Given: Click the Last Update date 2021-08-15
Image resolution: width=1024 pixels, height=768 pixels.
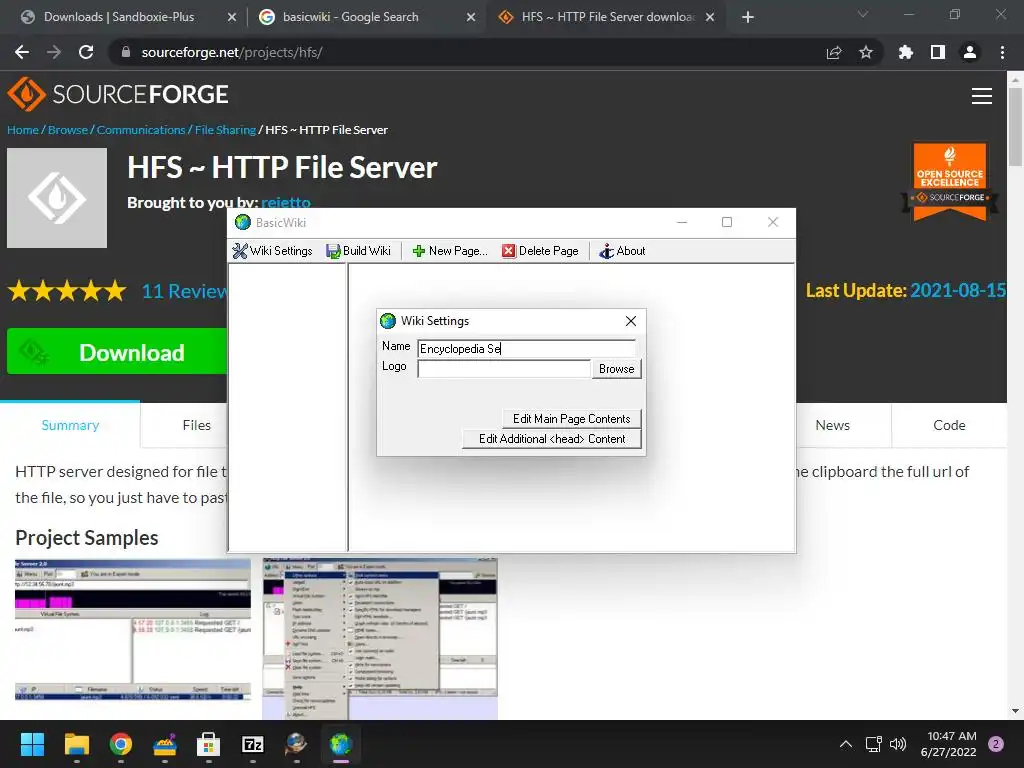Looking at the screenshot, I should click(x=958, y=291).
